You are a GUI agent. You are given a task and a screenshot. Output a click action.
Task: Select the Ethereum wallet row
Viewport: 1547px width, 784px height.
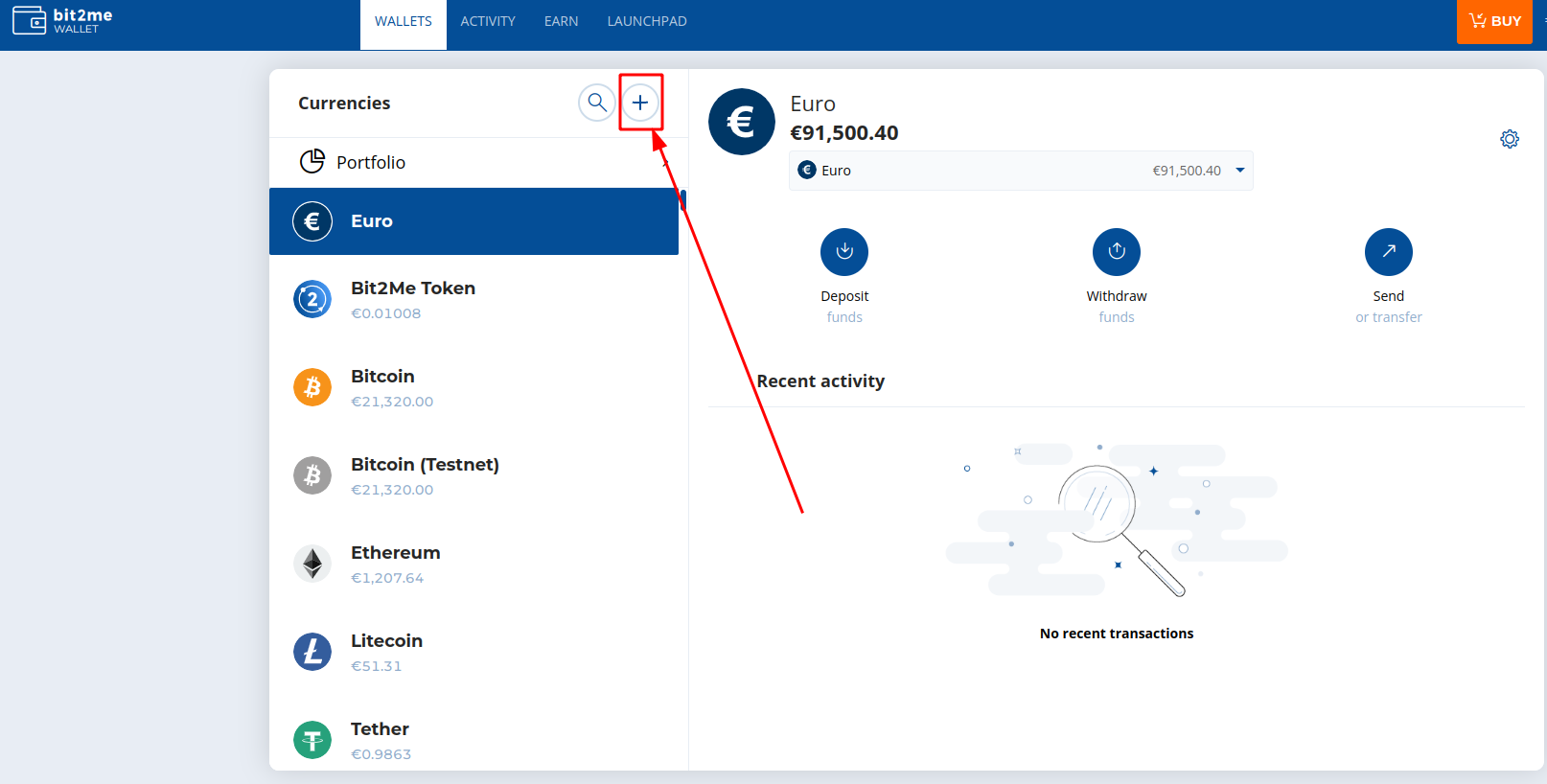click(473, 564)
